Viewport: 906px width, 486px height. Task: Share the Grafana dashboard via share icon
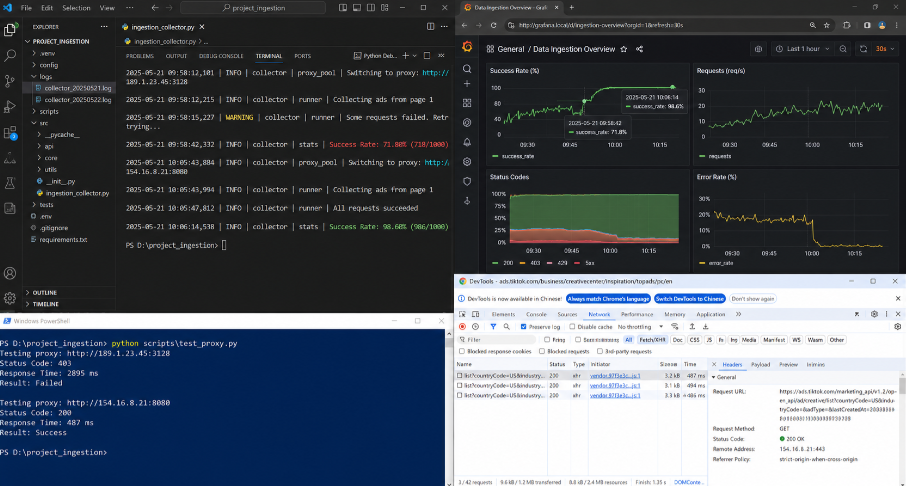point(640,49)
